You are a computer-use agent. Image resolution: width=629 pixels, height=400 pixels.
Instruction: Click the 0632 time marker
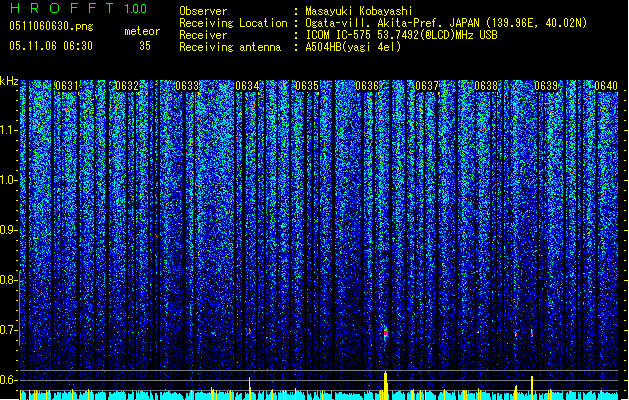(x=127, y=86)
